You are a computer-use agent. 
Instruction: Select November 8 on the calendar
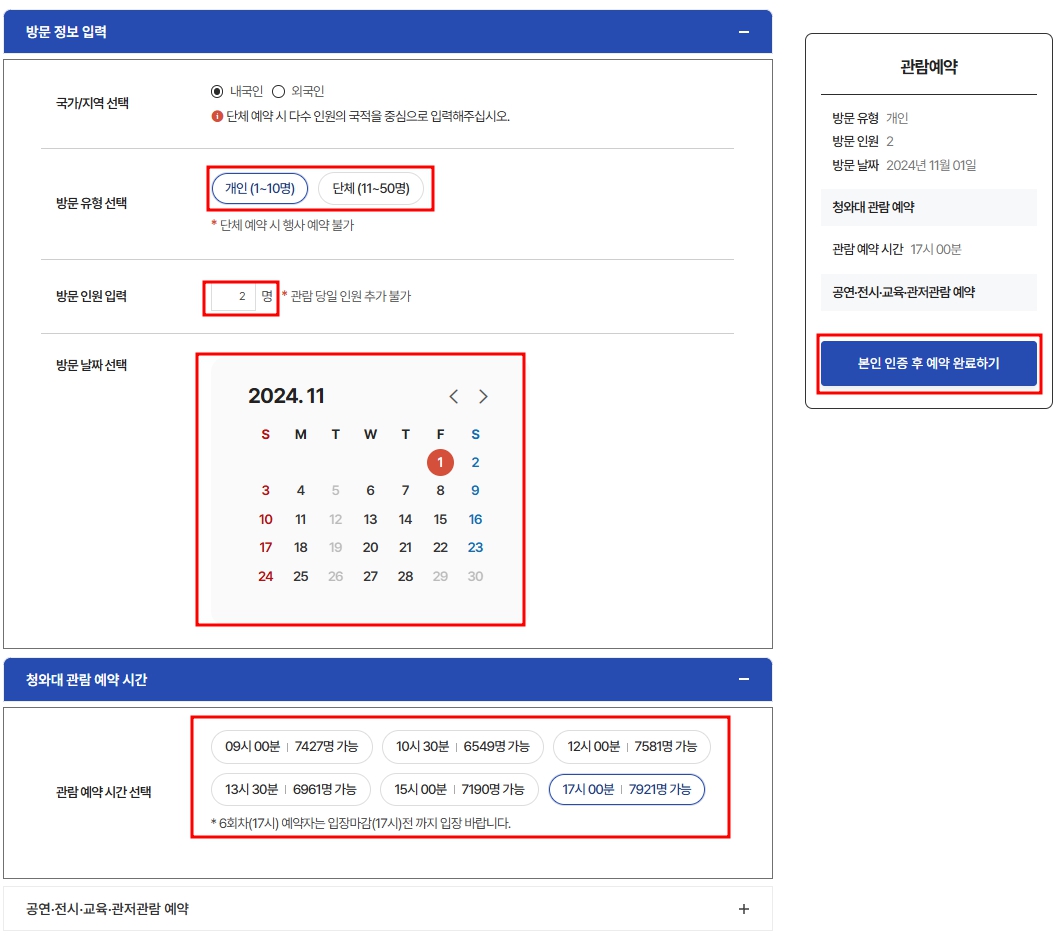coord(440,491)
